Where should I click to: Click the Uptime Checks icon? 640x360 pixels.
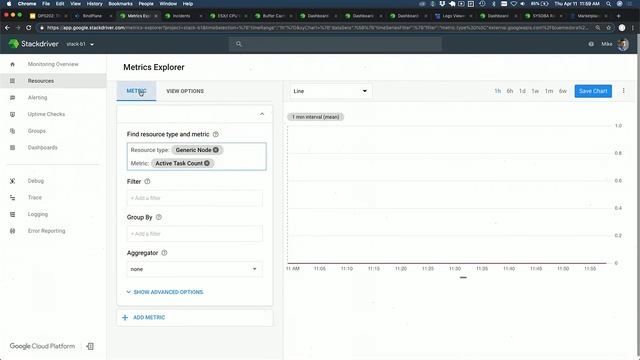coord(12,114)
